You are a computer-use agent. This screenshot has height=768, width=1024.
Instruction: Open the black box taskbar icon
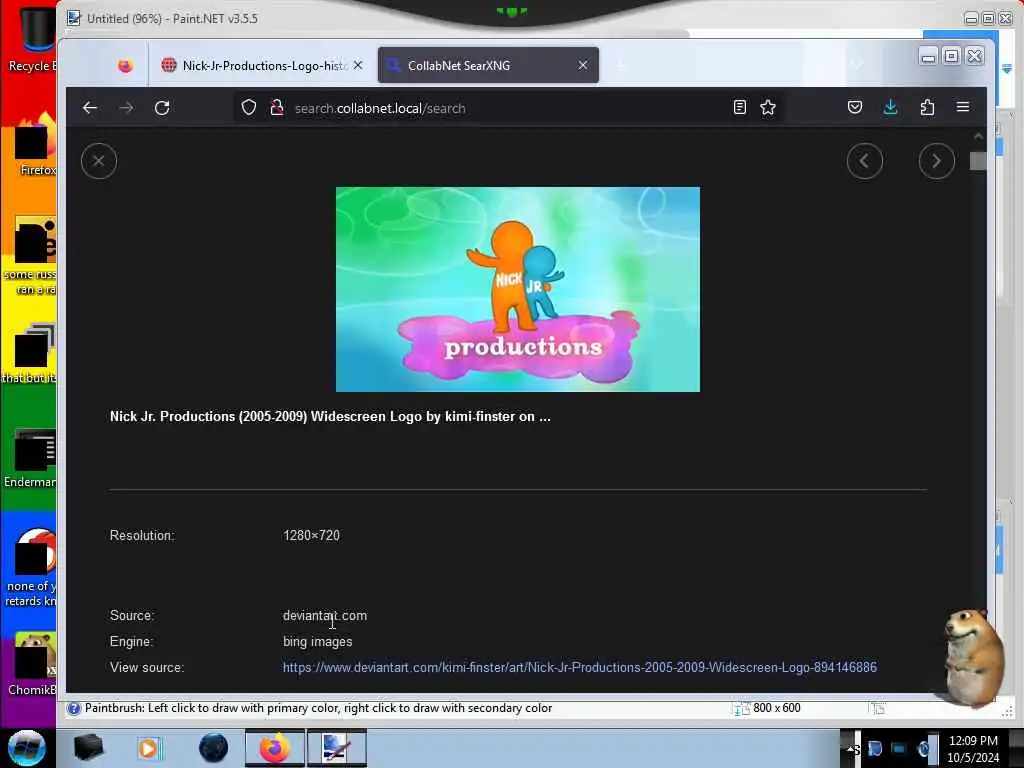coord(88,748)
